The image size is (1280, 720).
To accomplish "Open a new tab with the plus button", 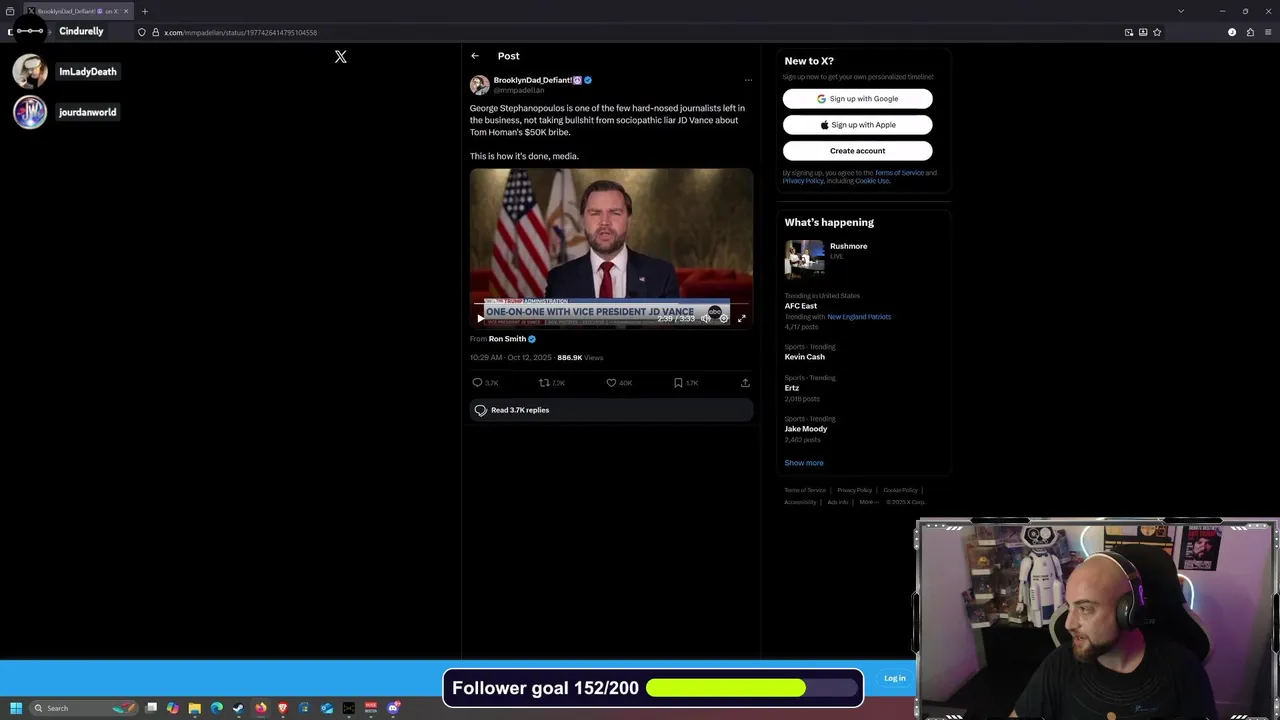I will pyautogui.click(x=144, y=11).
